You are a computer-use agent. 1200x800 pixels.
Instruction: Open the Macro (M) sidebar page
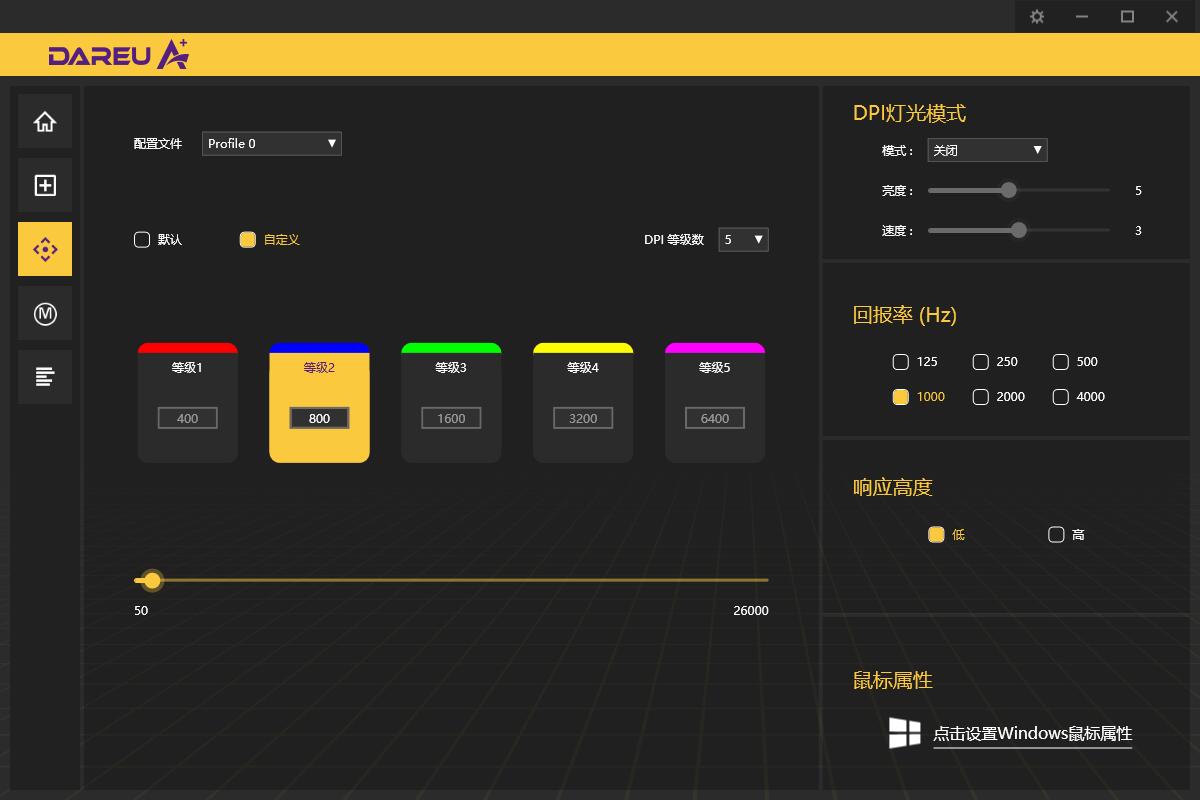[45, 313]
